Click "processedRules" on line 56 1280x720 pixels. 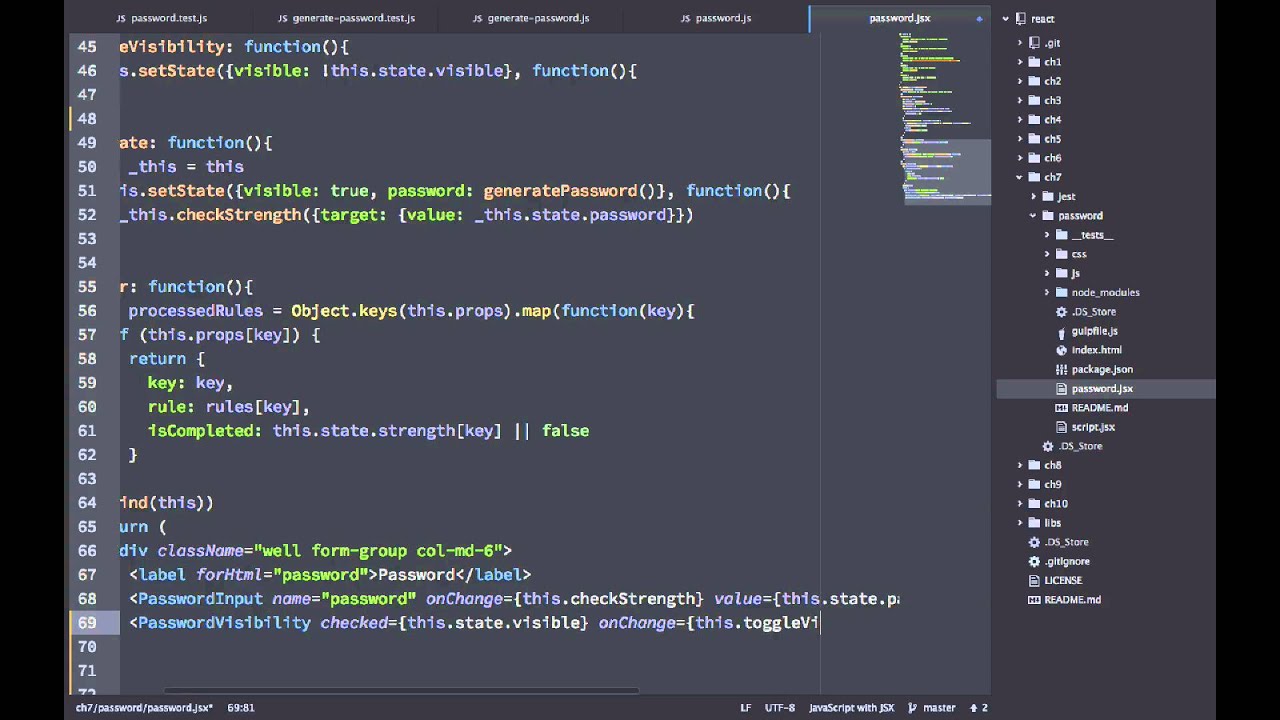click(x=195, y=311)
